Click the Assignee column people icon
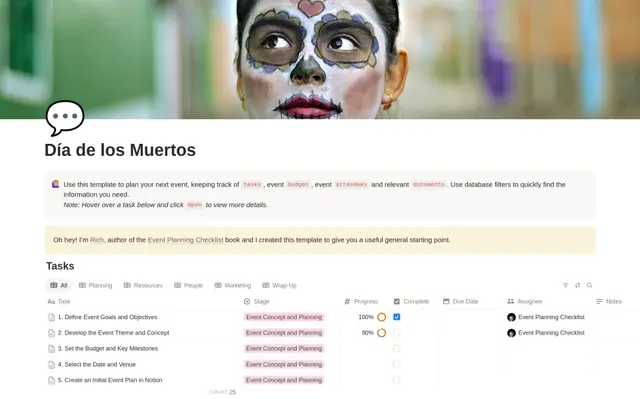The height and width of the screenshot is (399, 640). click(x=511, y=301)
